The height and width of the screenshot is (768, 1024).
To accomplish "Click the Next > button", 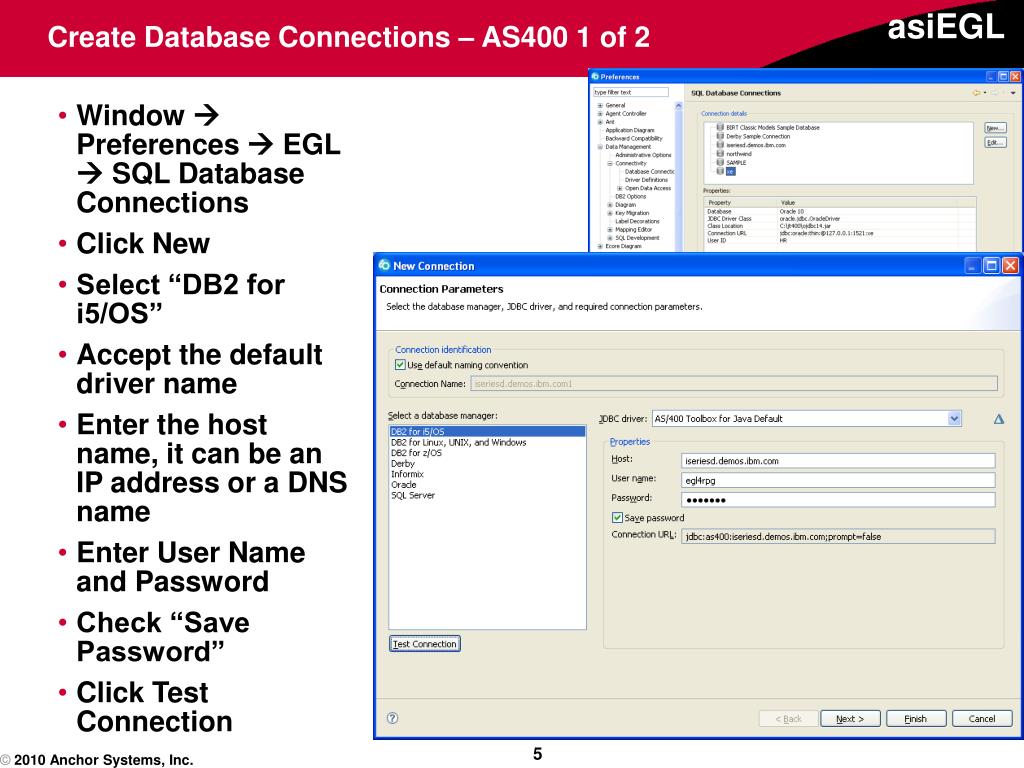I will click(850, 718).
